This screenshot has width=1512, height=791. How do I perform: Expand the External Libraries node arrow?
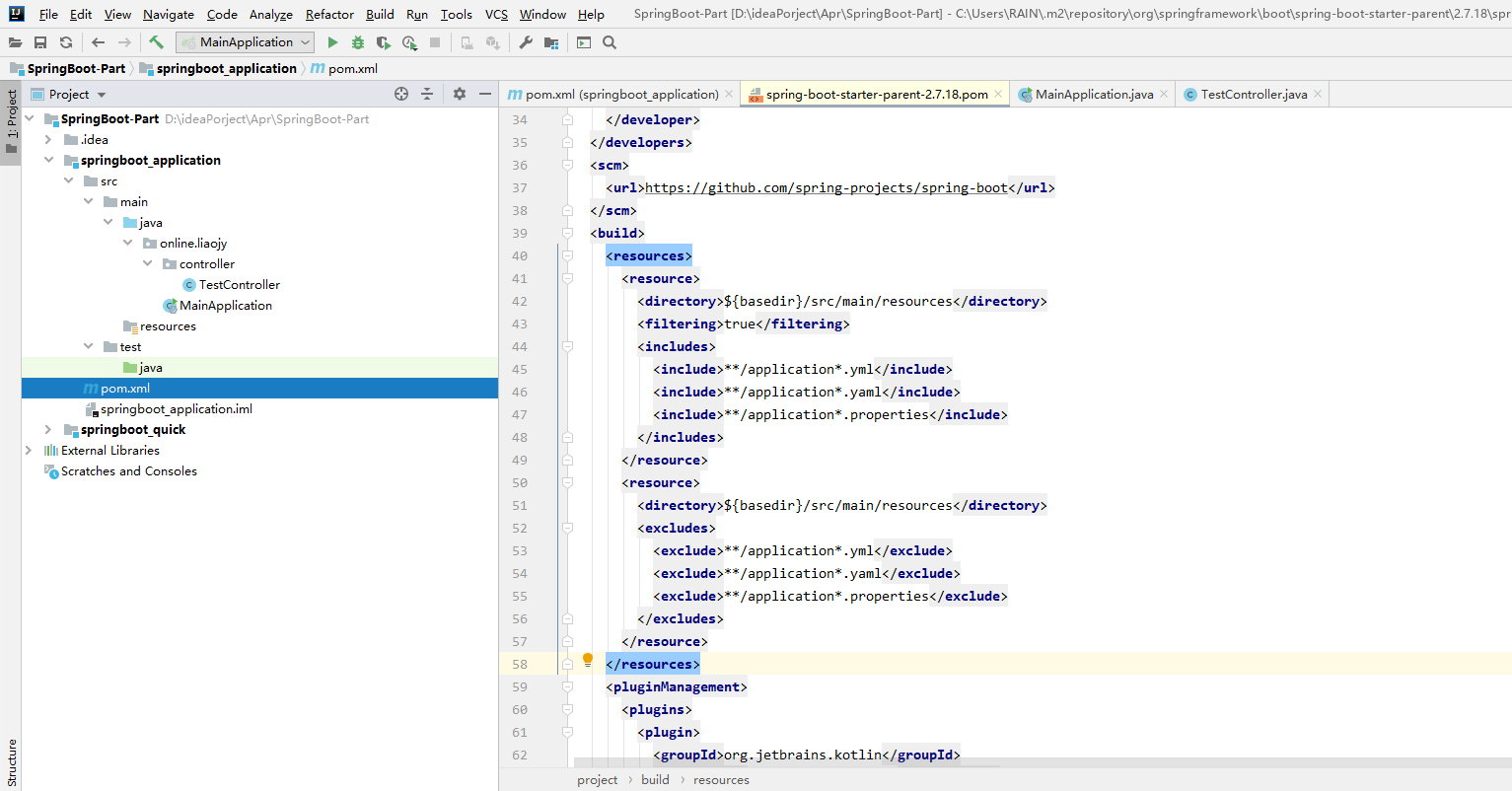coord(29,450)
